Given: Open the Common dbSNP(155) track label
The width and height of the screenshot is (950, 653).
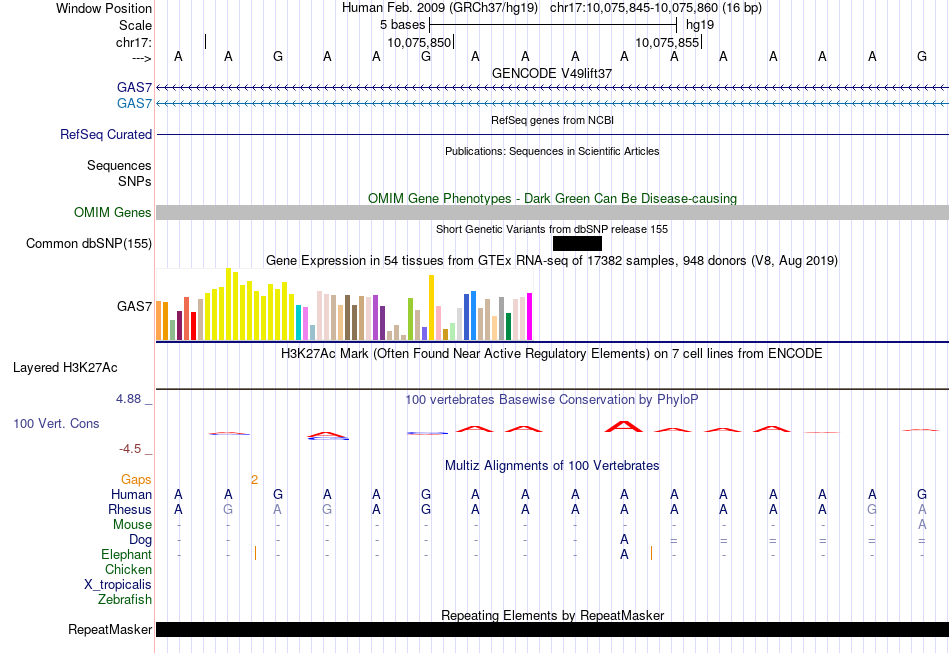Looking at the screenshot, I should point(89,244).
